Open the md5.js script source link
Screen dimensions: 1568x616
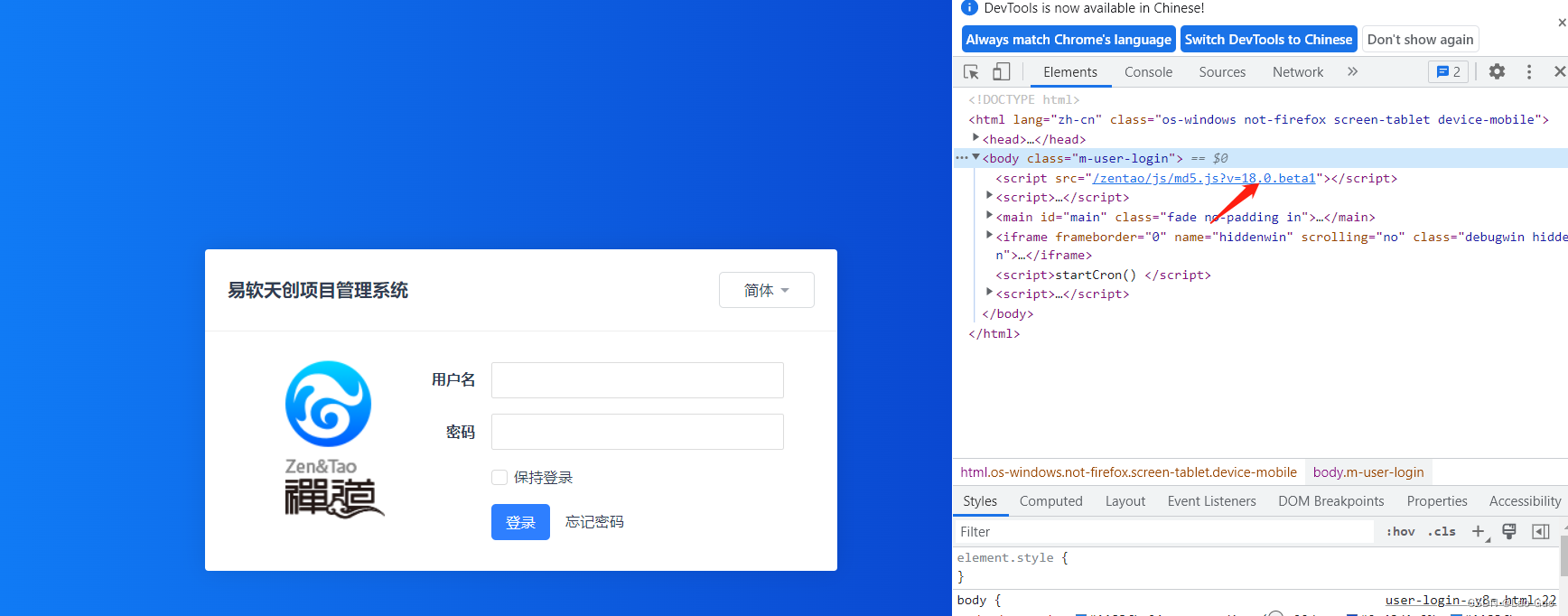1204,178
